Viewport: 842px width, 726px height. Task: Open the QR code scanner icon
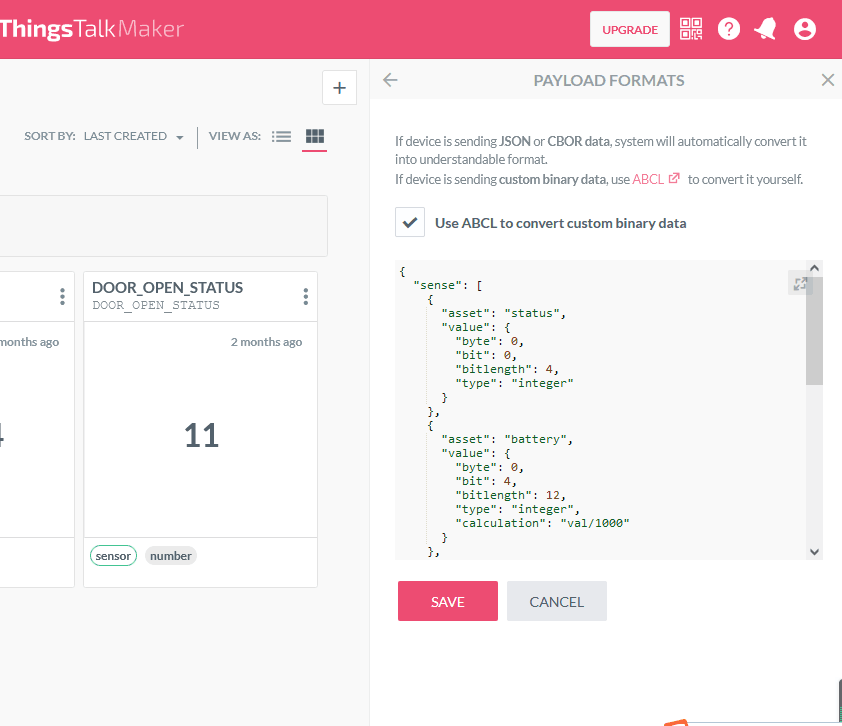(x=691, y=29)
